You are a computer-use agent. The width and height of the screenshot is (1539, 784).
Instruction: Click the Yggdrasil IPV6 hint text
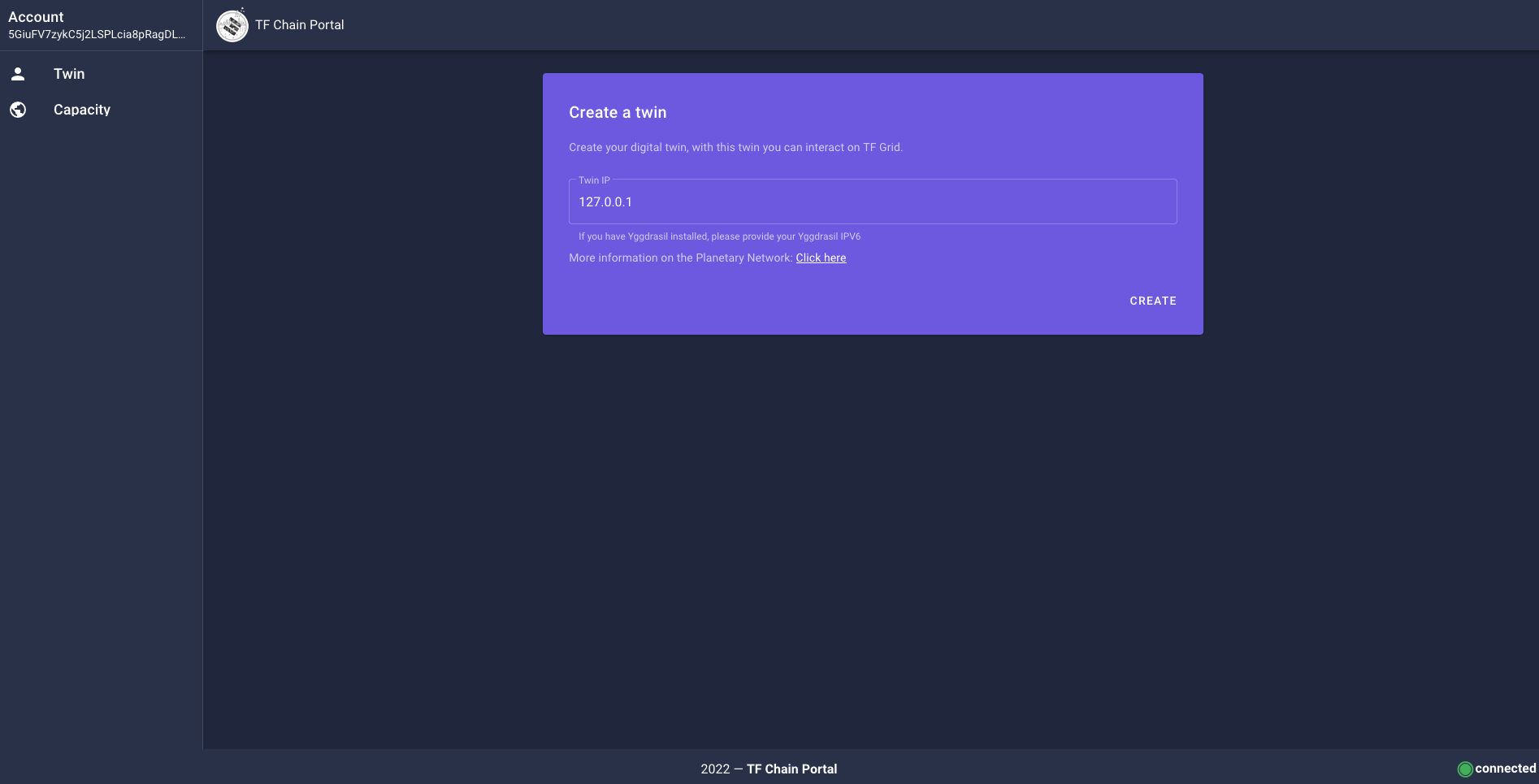pos(719,236)
